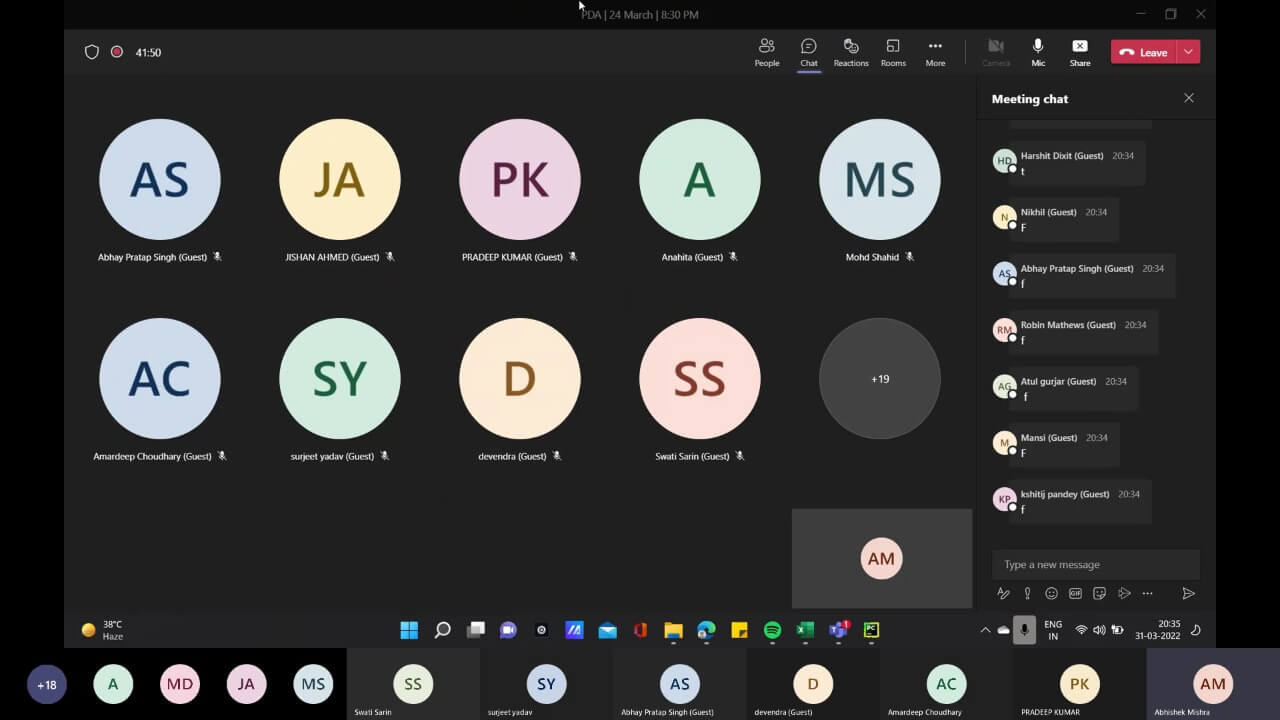Share content to the meeting

(x=1080, y=52)
